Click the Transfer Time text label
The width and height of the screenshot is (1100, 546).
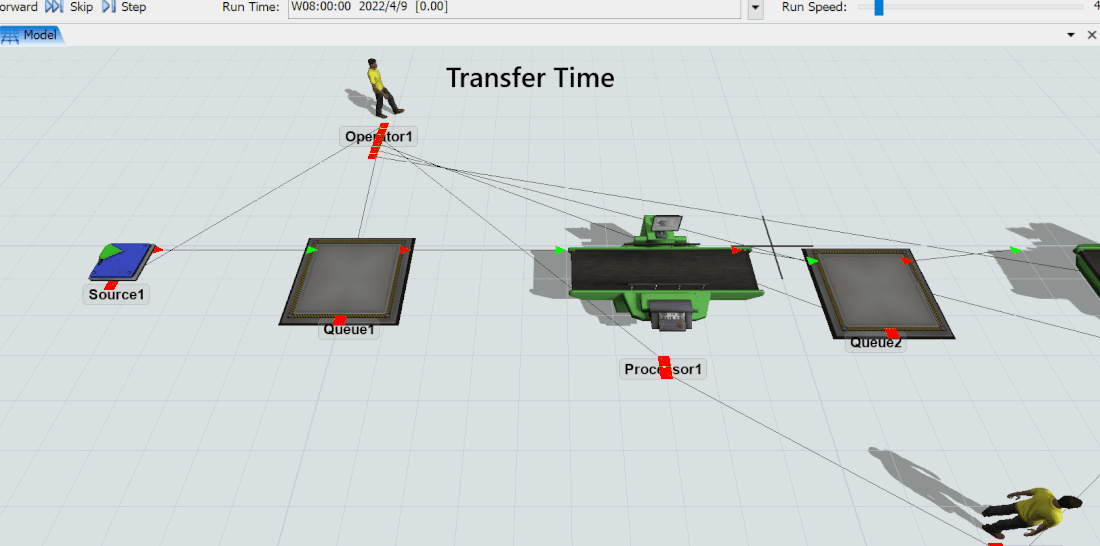click(x=530, y=77)
